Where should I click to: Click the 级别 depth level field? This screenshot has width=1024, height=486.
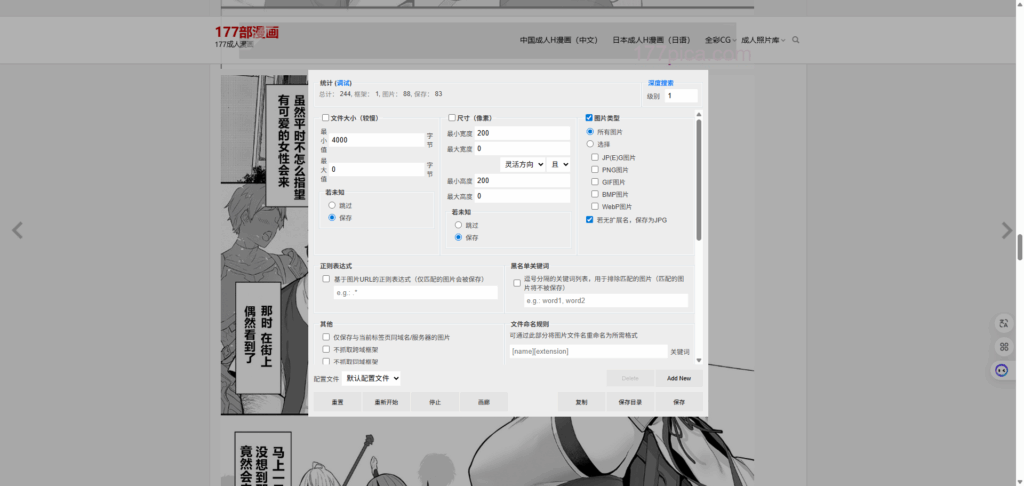[x=681, y=96]
